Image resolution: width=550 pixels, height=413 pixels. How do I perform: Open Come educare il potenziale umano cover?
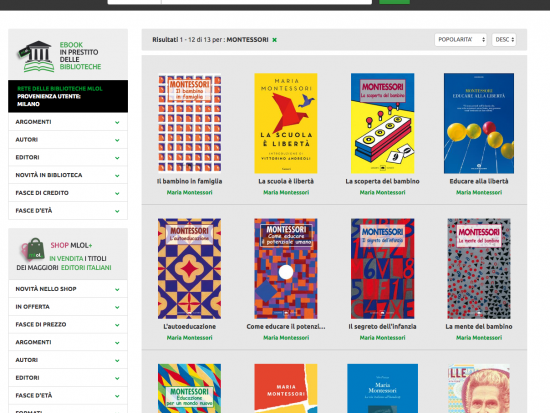pos(286,268)
